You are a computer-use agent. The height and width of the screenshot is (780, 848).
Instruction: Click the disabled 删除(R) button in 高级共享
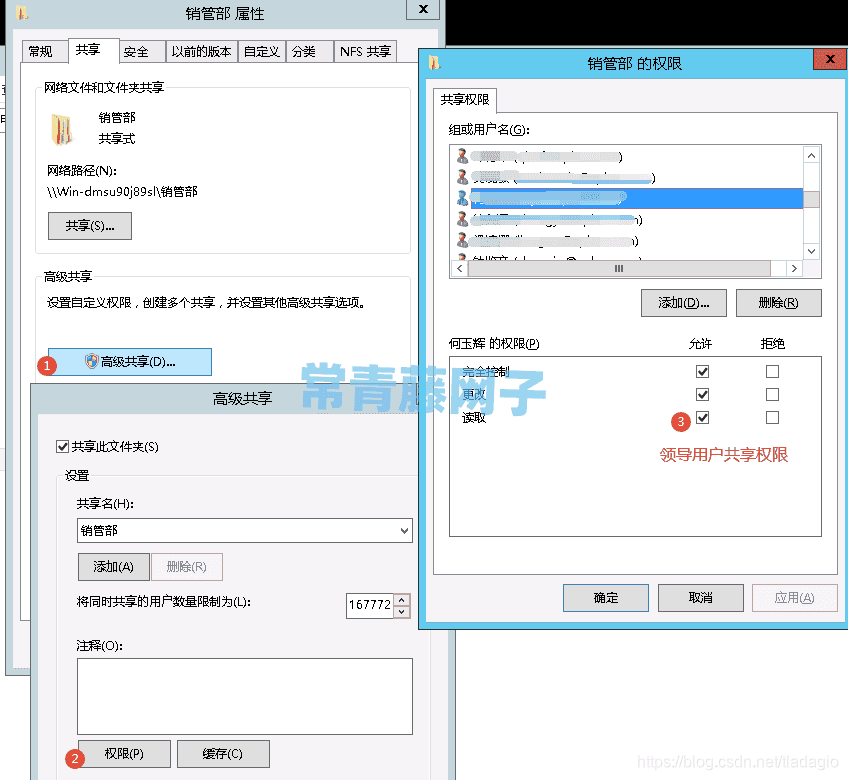pos(187,567)
